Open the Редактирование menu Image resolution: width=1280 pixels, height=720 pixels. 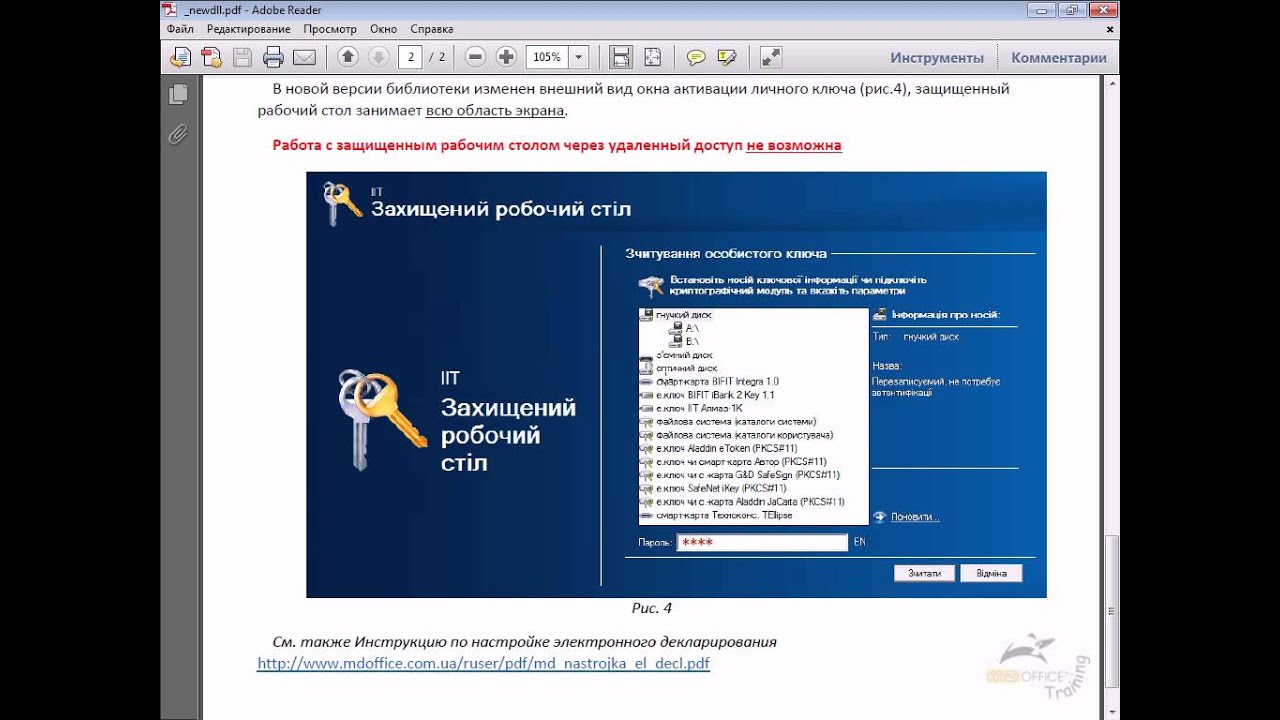248,29
